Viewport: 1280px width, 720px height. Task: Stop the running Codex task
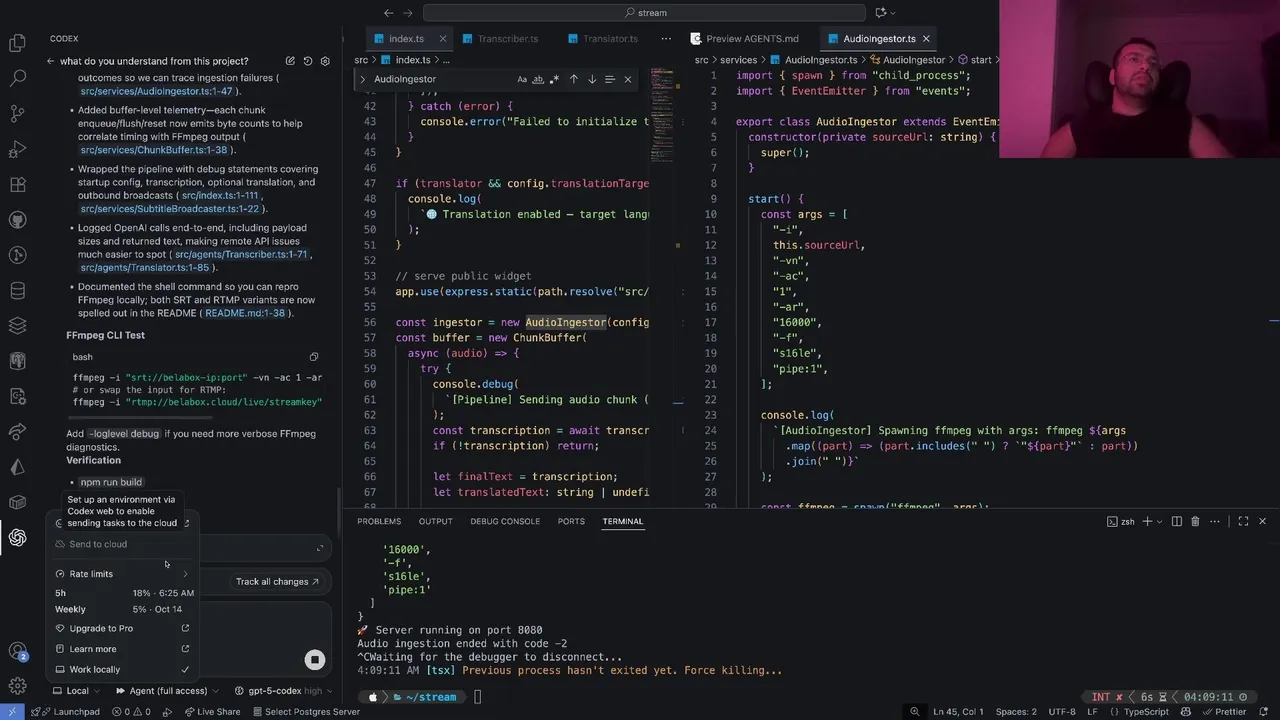point(315,659)
